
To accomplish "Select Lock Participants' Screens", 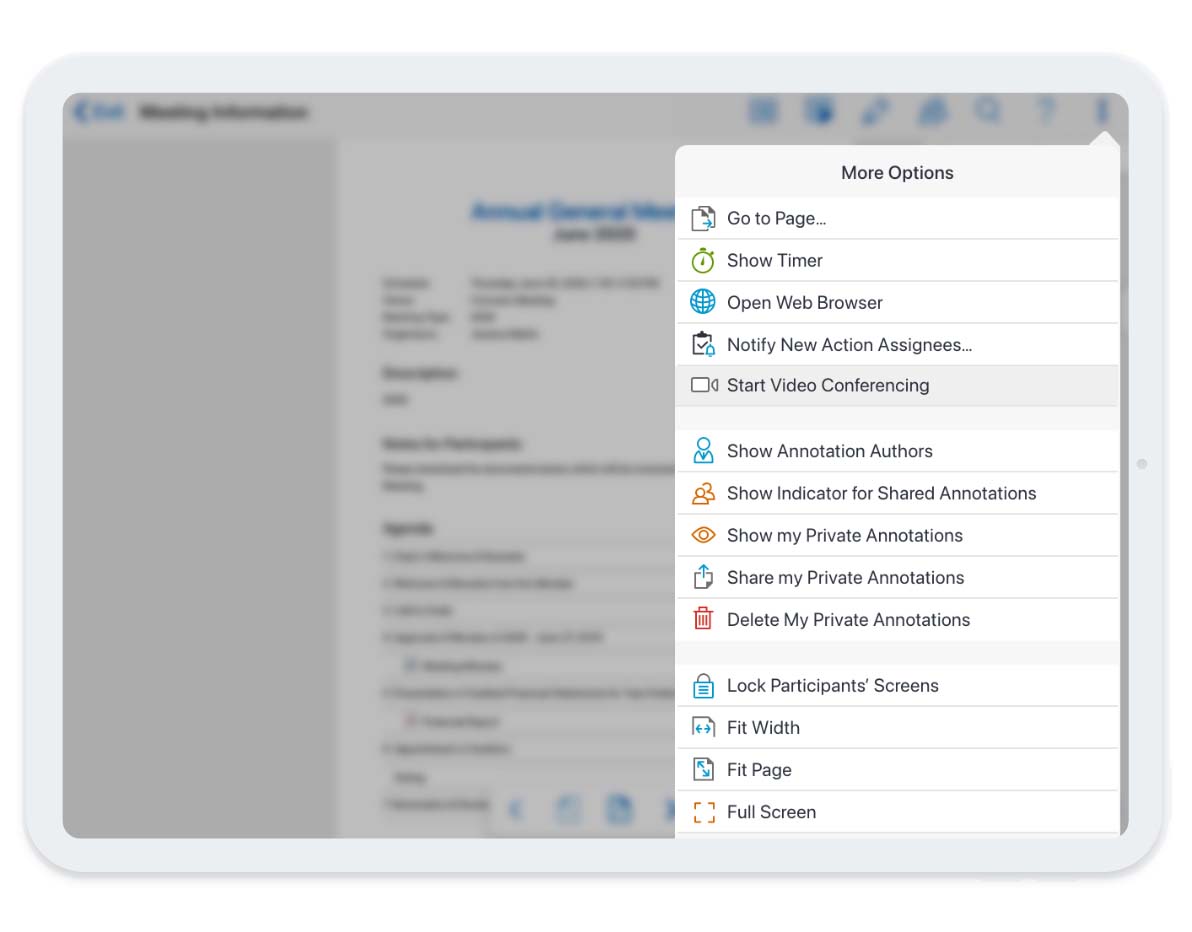I will click(832, 686).
